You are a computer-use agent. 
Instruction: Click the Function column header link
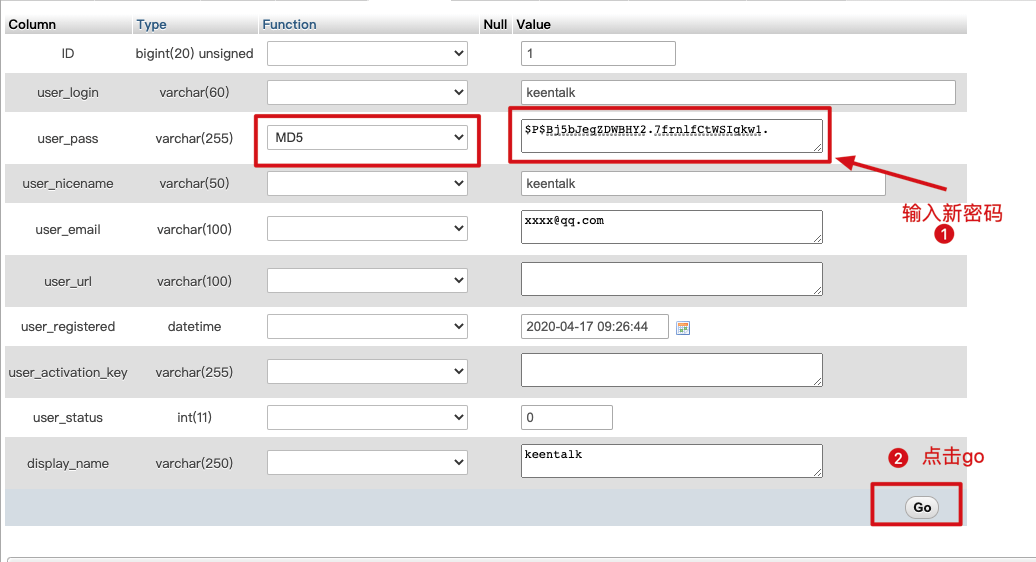[x=289, y=24]
